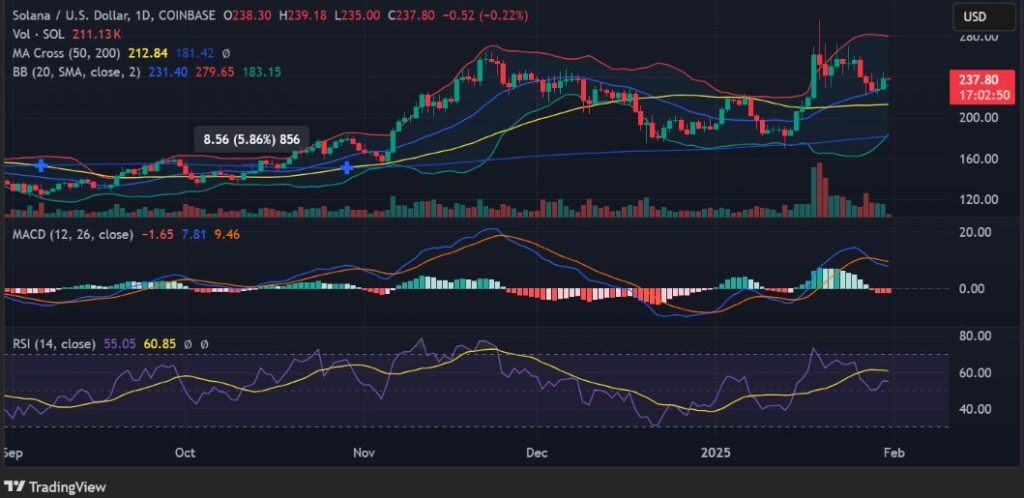Click the 200 MA value 181.42
This screenshot has height=498, width=1024.
coord(195,53)
